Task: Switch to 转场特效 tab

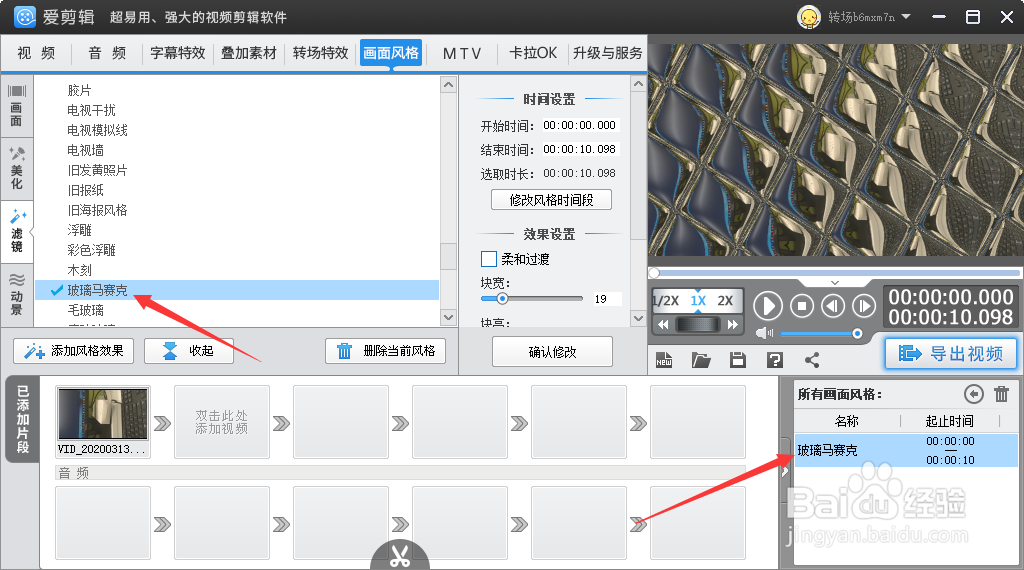Action: pyautogui.click(x=320, y=53)
